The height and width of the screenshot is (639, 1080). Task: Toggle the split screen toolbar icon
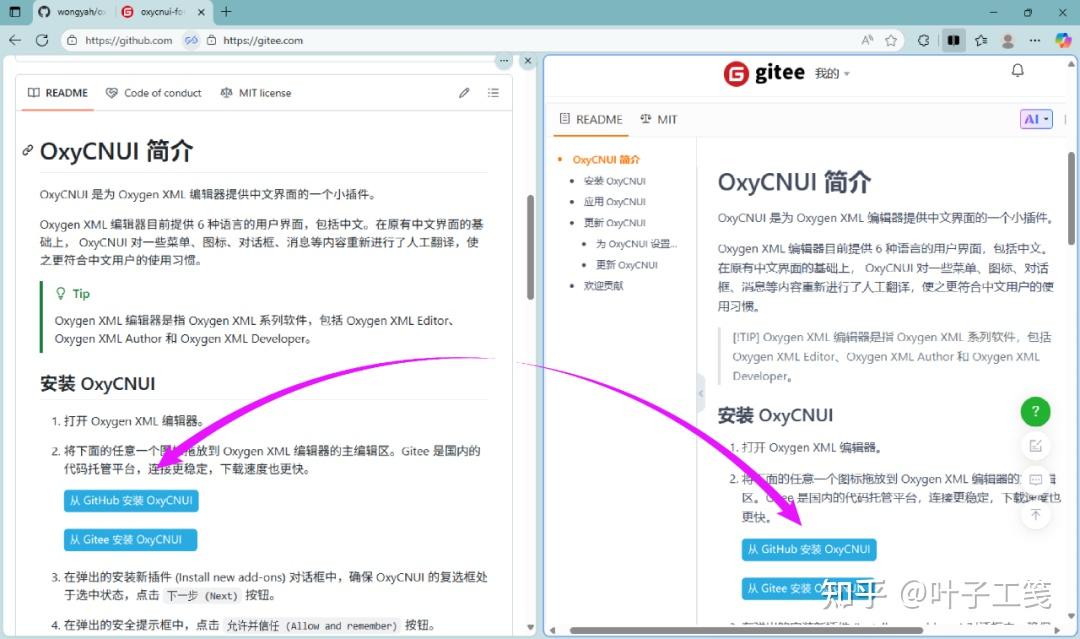953,40
